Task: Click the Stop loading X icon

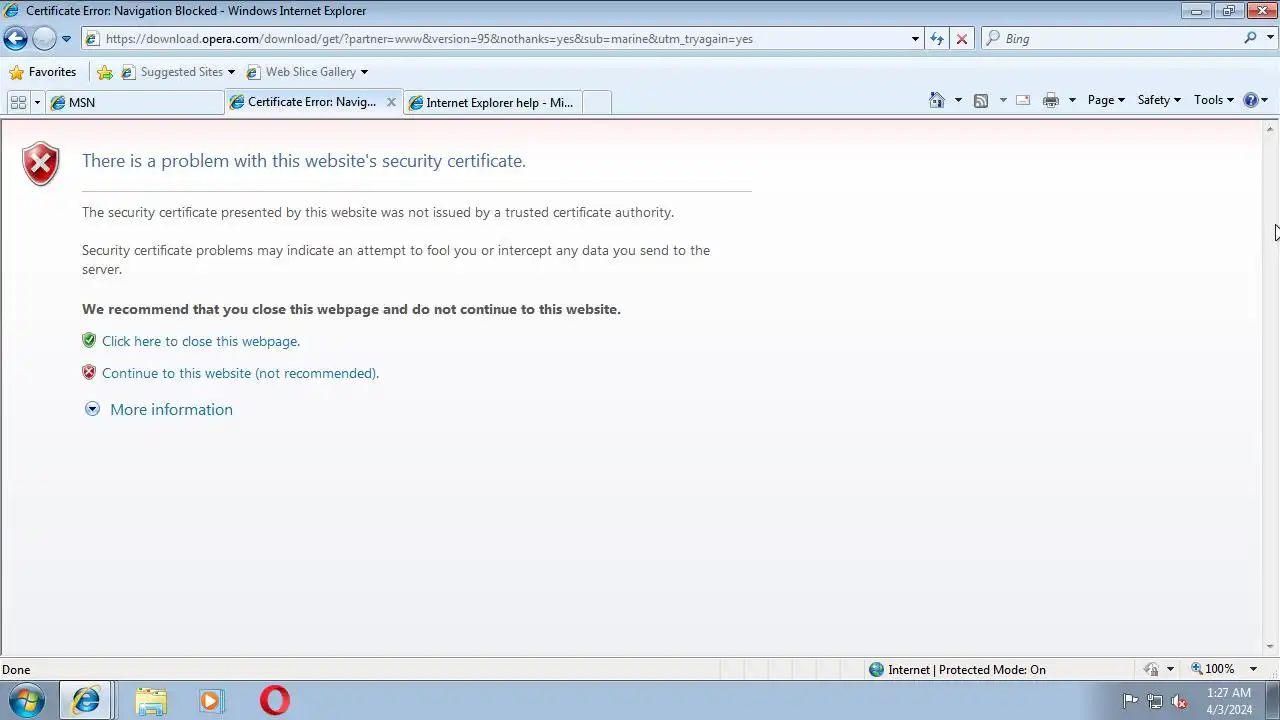Action: pyautogui.click(x=962, y=39)
